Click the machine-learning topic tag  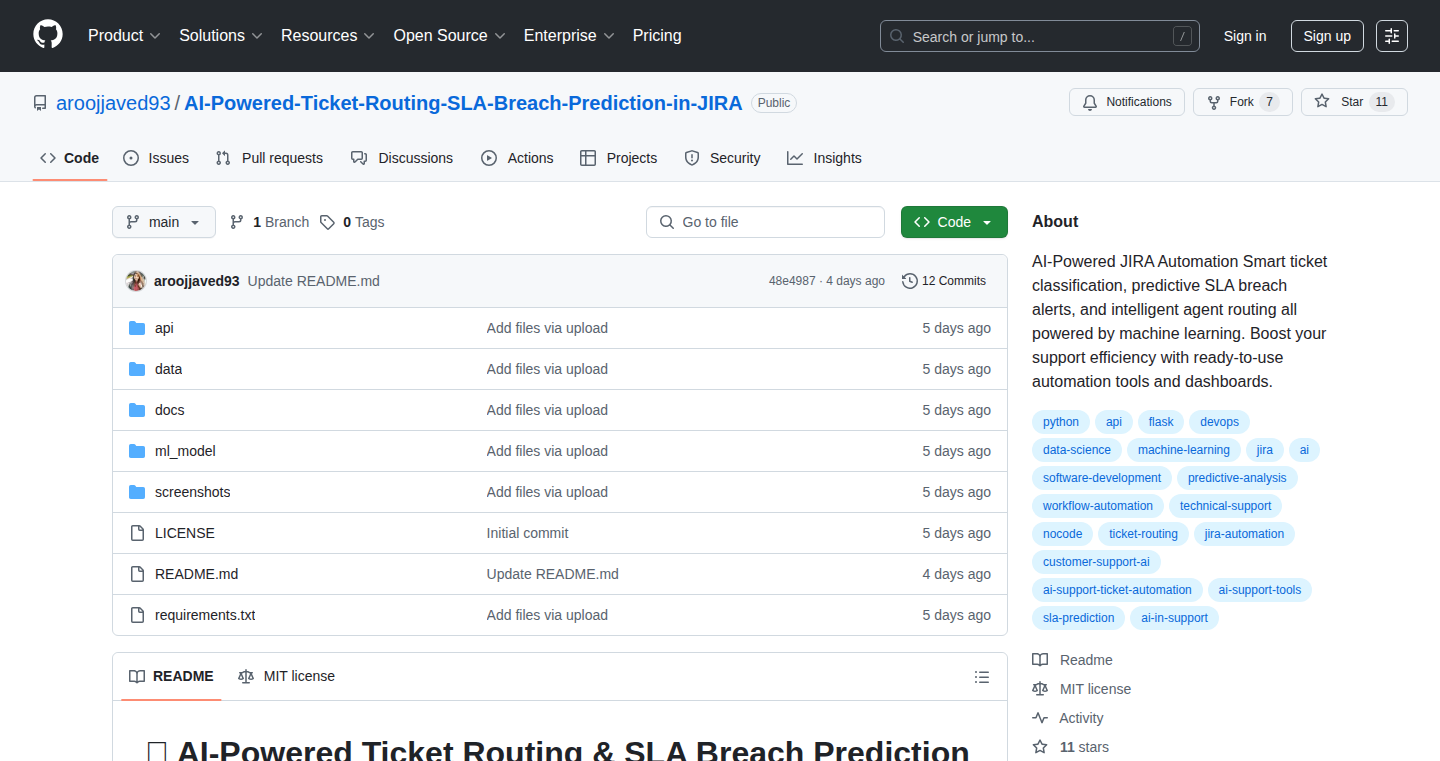coord(1184,450)
